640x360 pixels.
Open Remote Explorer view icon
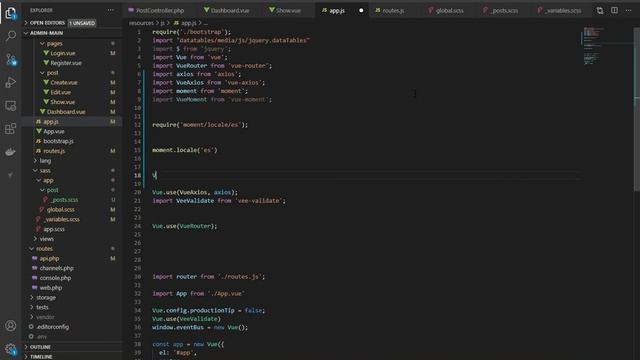[11, 106]
